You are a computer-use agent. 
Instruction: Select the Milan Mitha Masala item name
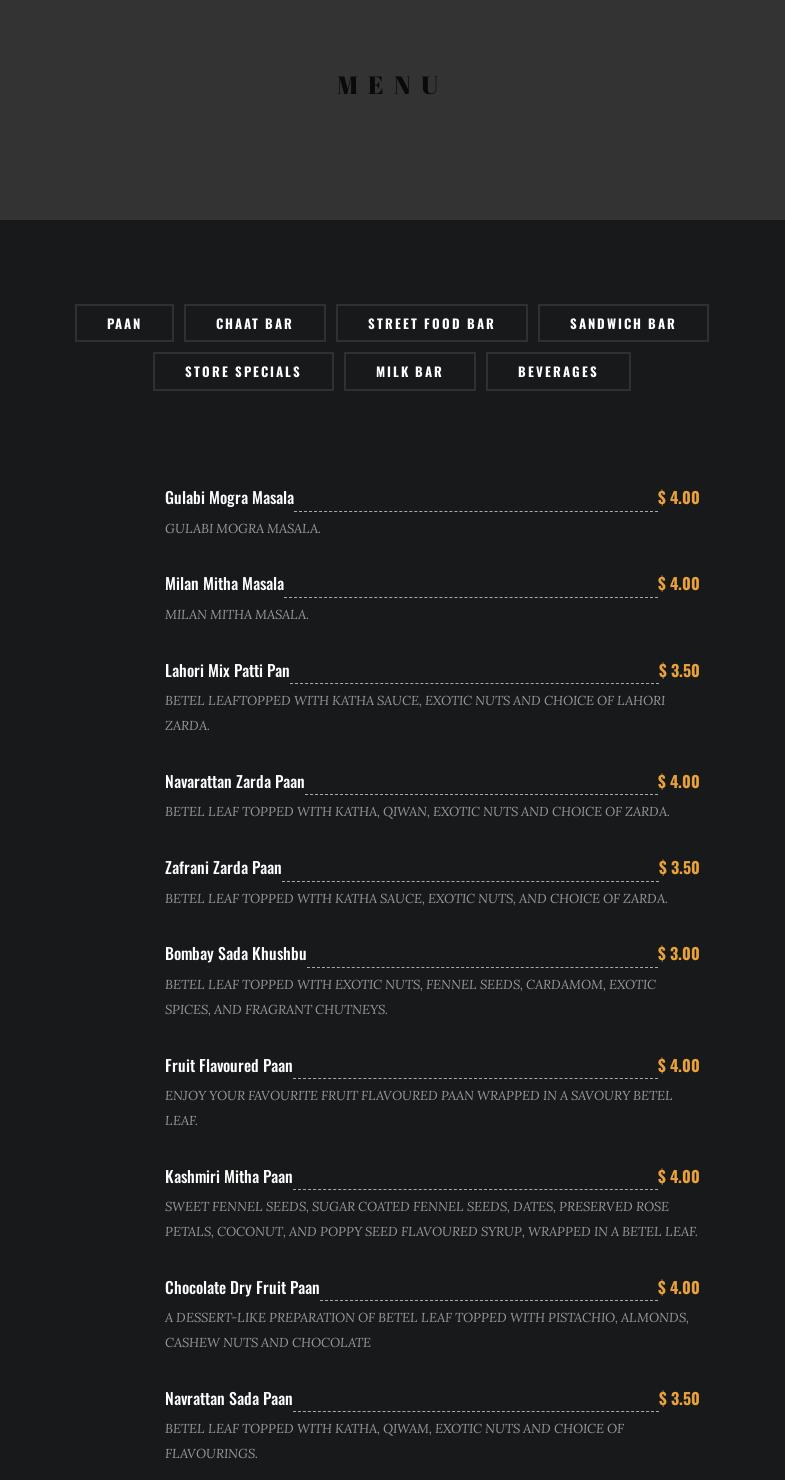pyautogui.click(x=224, y=584)
